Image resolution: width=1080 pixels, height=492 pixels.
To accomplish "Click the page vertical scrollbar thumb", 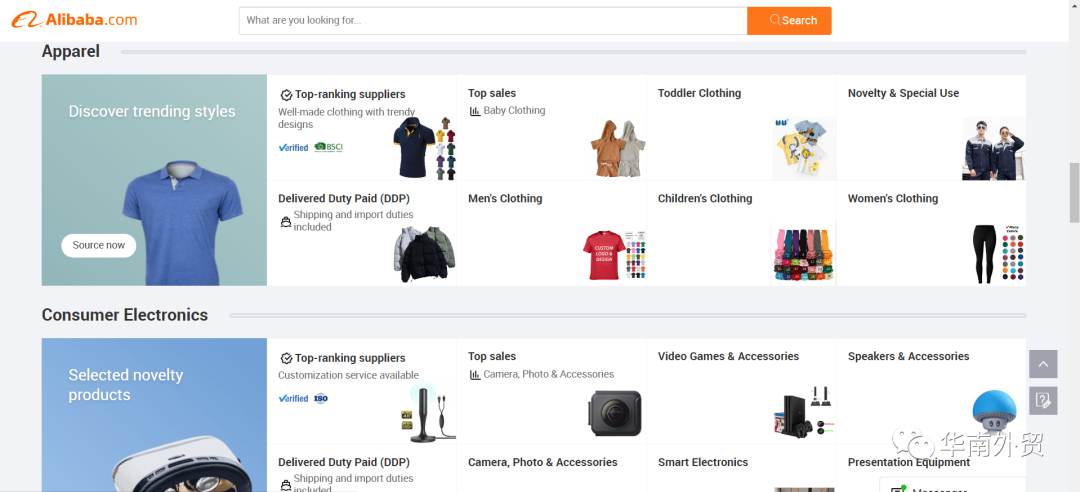I will [x=1074, y=192].
